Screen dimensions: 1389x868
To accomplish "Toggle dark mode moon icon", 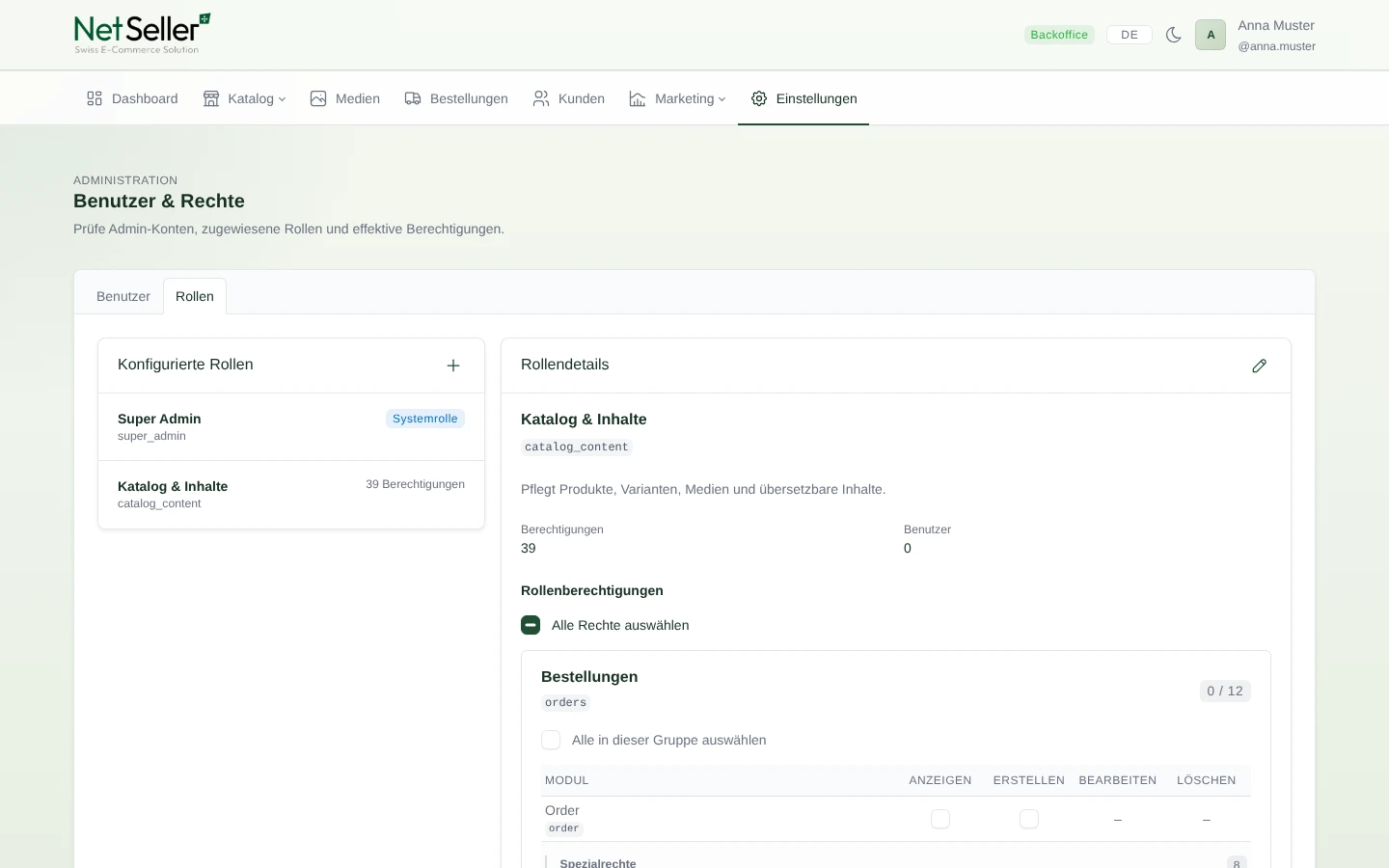I will click(x=1174, y=35).
